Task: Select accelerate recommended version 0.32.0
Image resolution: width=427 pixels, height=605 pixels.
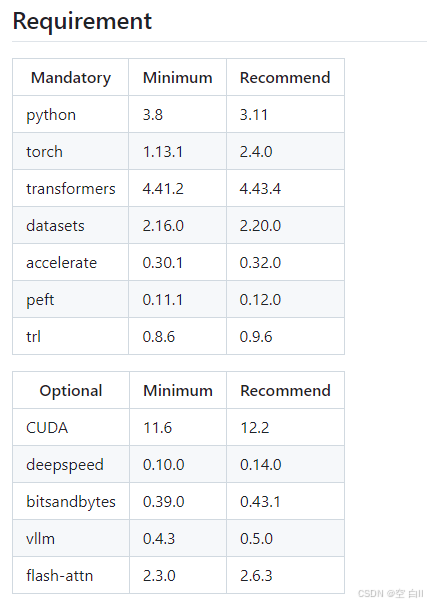Action: click(x=260, y=263)
